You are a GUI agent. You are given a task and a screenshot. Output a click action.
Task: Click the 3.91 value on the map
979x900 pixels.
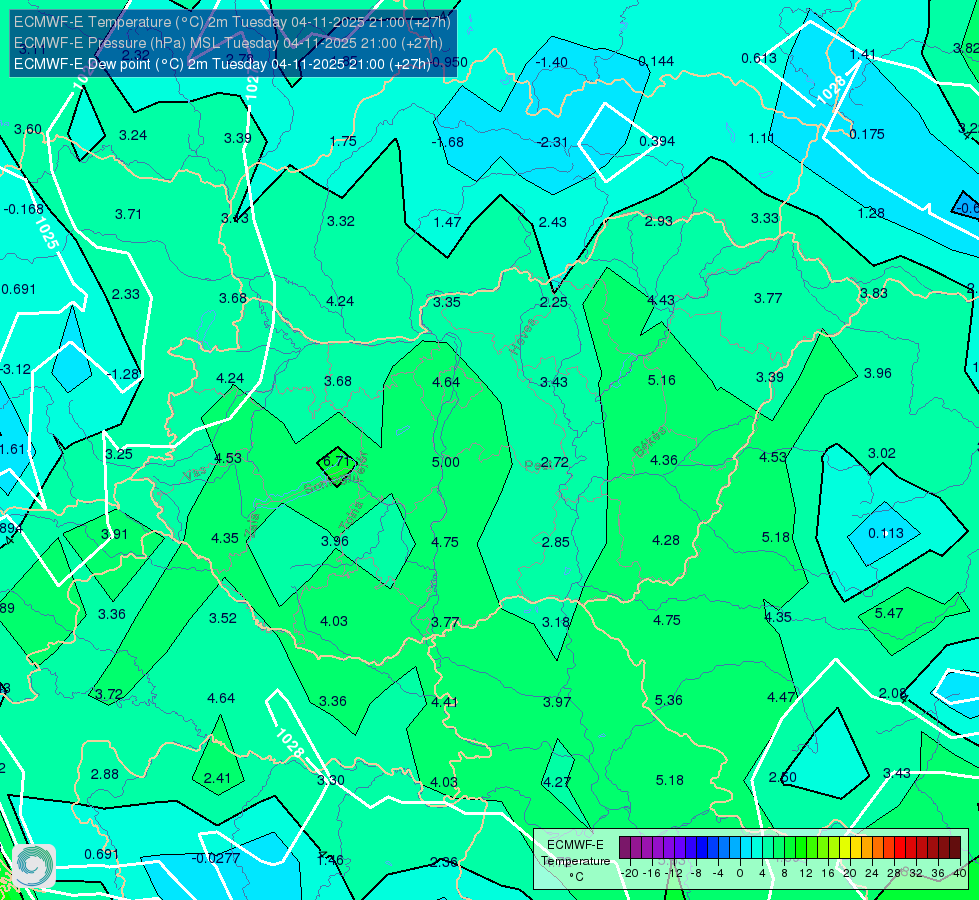point(114,535)
